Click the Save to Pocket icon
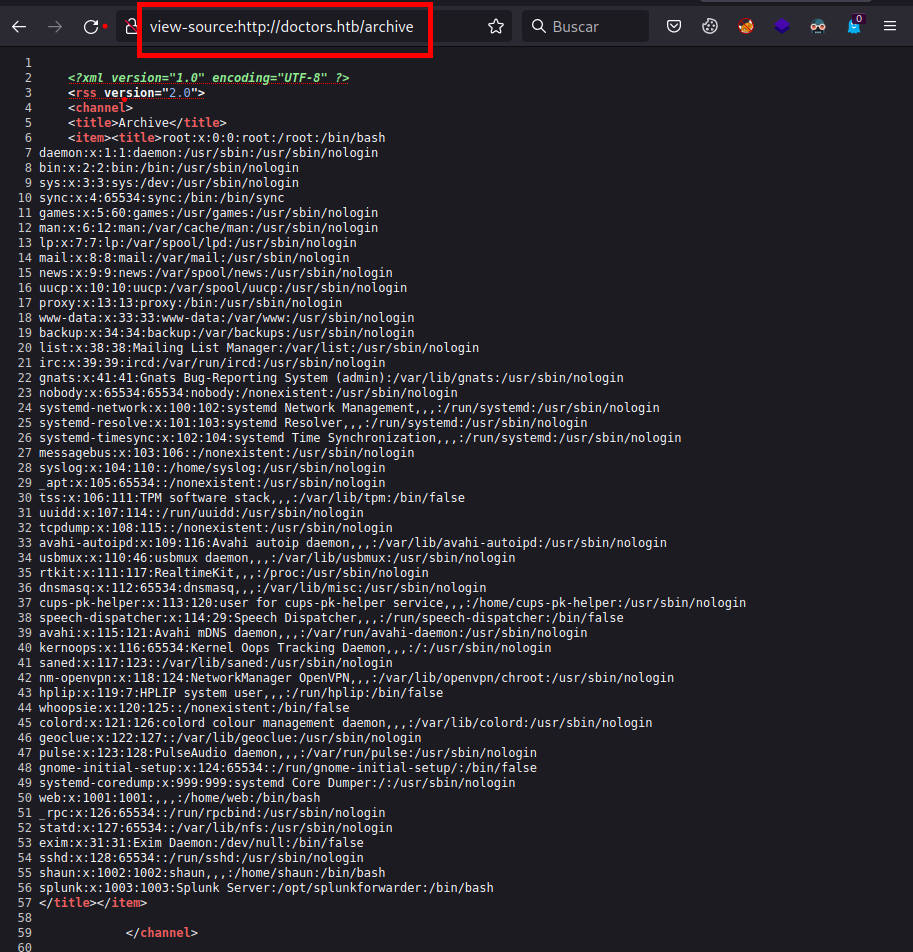Image resolution: width=913 pixels, height=952 pixels. [x=675, y=27]
